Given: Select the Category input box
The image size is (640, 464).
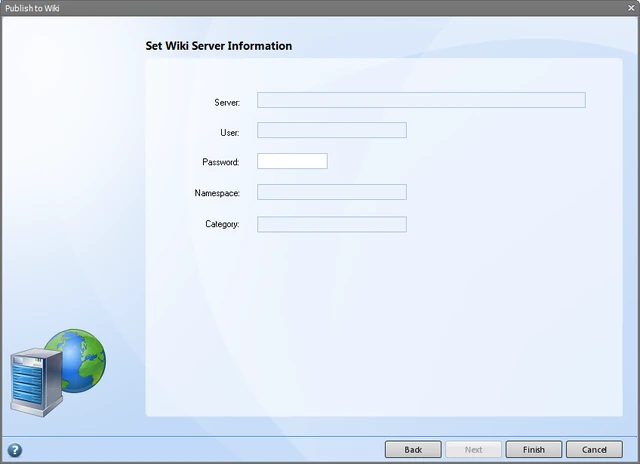Looking at the screenshot, I should pos(332,224).
